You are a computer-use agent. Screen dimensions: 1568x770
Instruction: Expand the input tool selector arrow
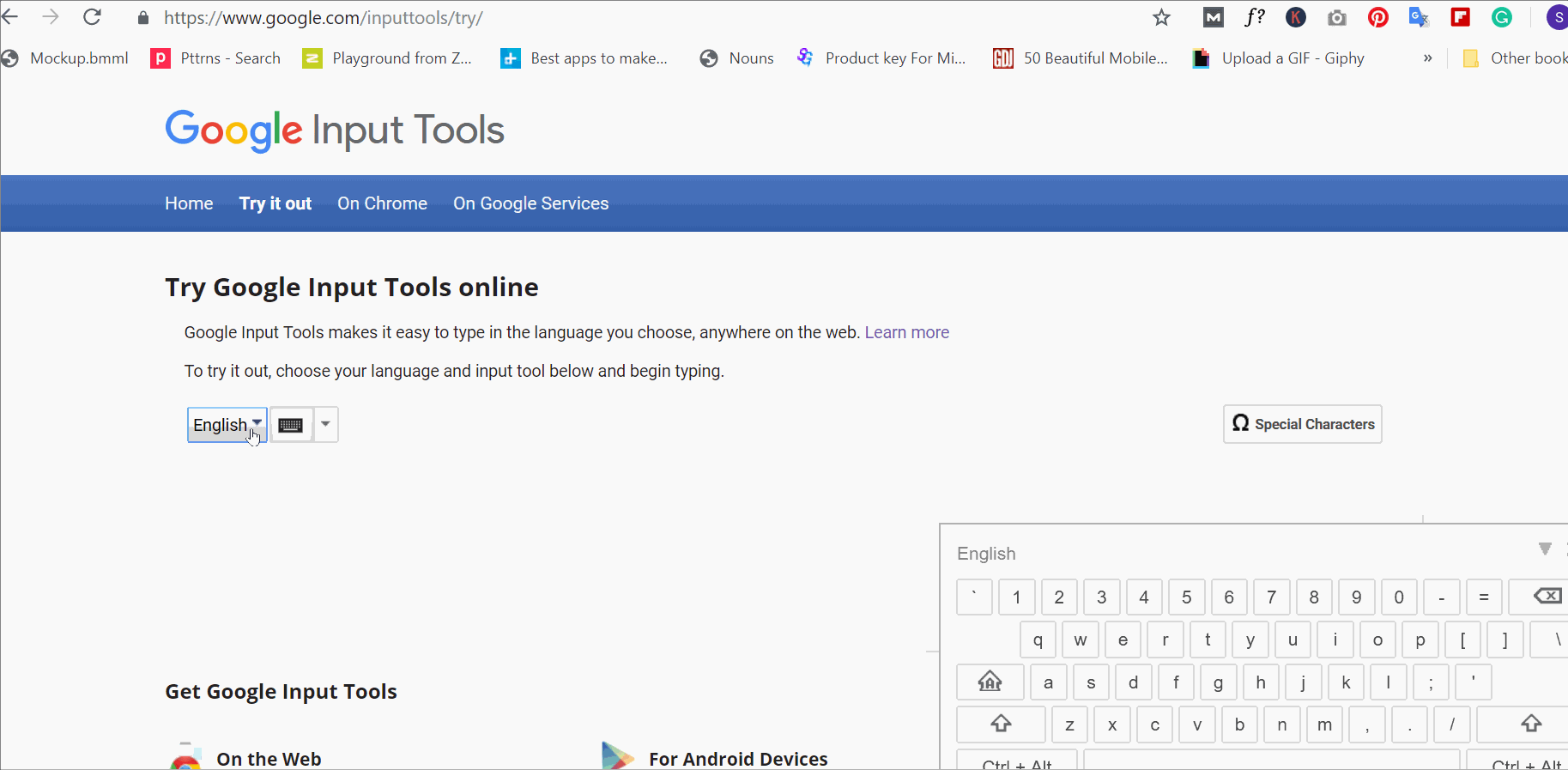click(x=325, y=425)
